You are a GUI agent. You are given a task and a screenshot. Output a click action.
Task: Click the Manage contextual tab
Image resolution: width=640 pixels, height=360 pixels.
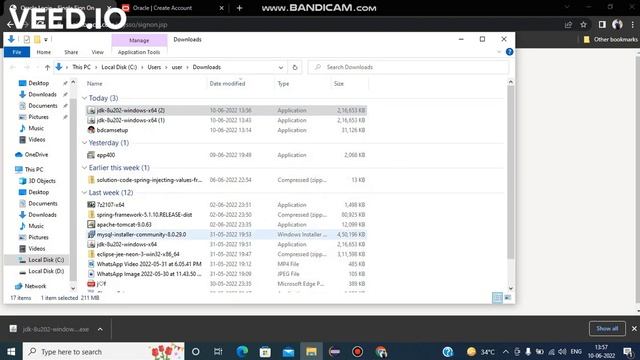click(x=139, y=40)
